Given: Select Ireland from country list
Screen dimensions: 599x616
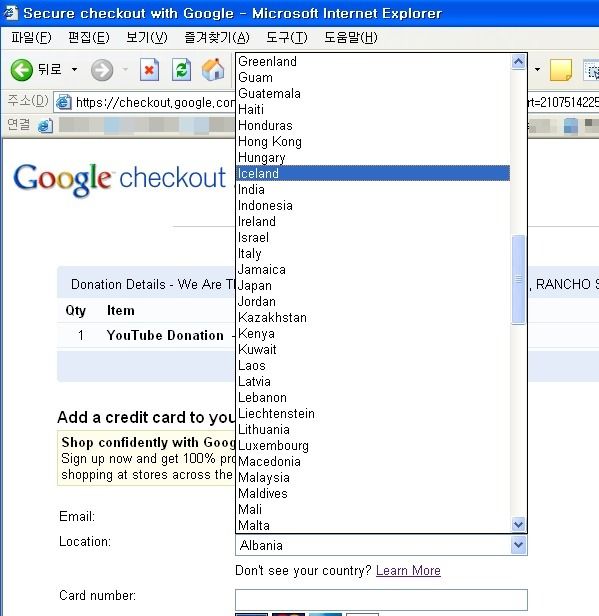Looking at the screenshot, I should [x=373, y=222].
